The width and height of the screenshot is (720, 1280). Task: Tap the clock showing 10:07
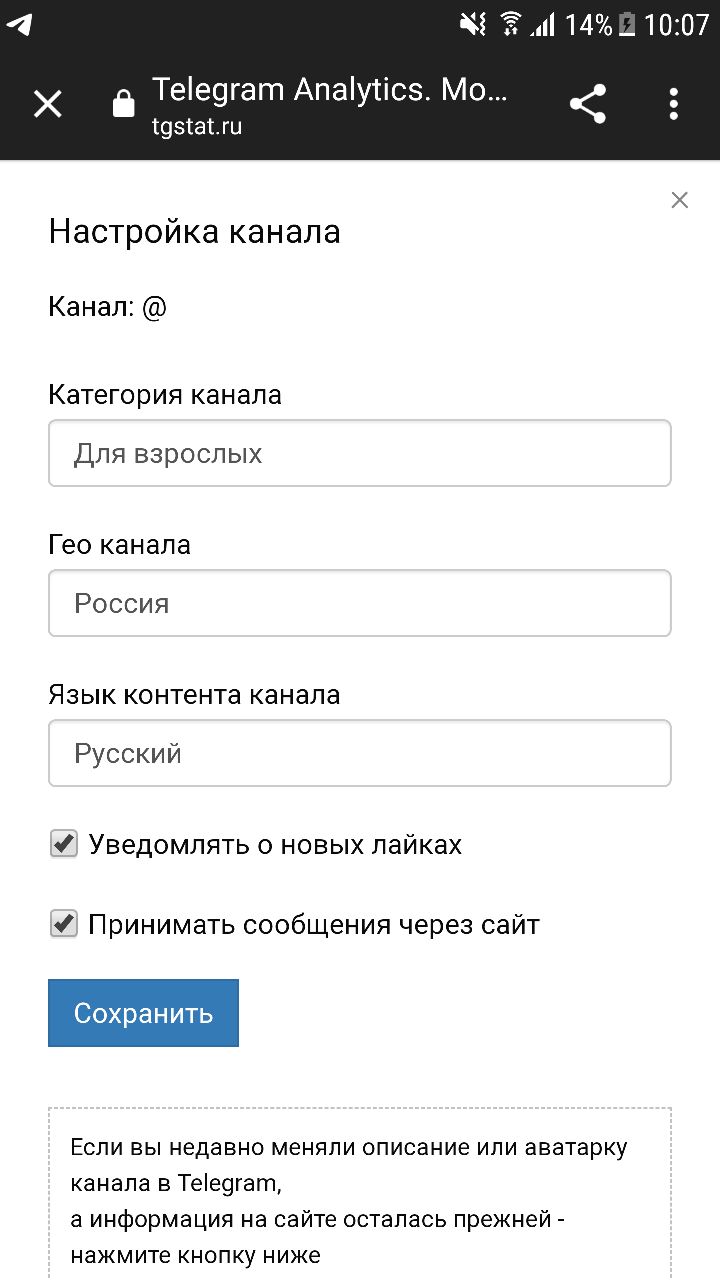[x=677, y=24]
